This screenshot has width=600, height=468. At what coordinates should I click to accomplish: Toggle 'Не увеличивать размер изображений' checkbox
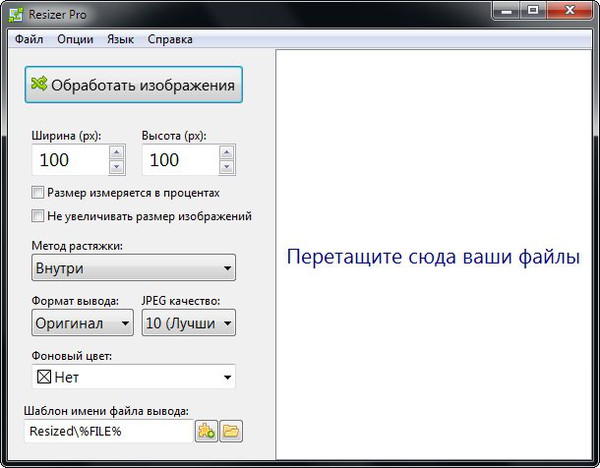tap(38, 216)
